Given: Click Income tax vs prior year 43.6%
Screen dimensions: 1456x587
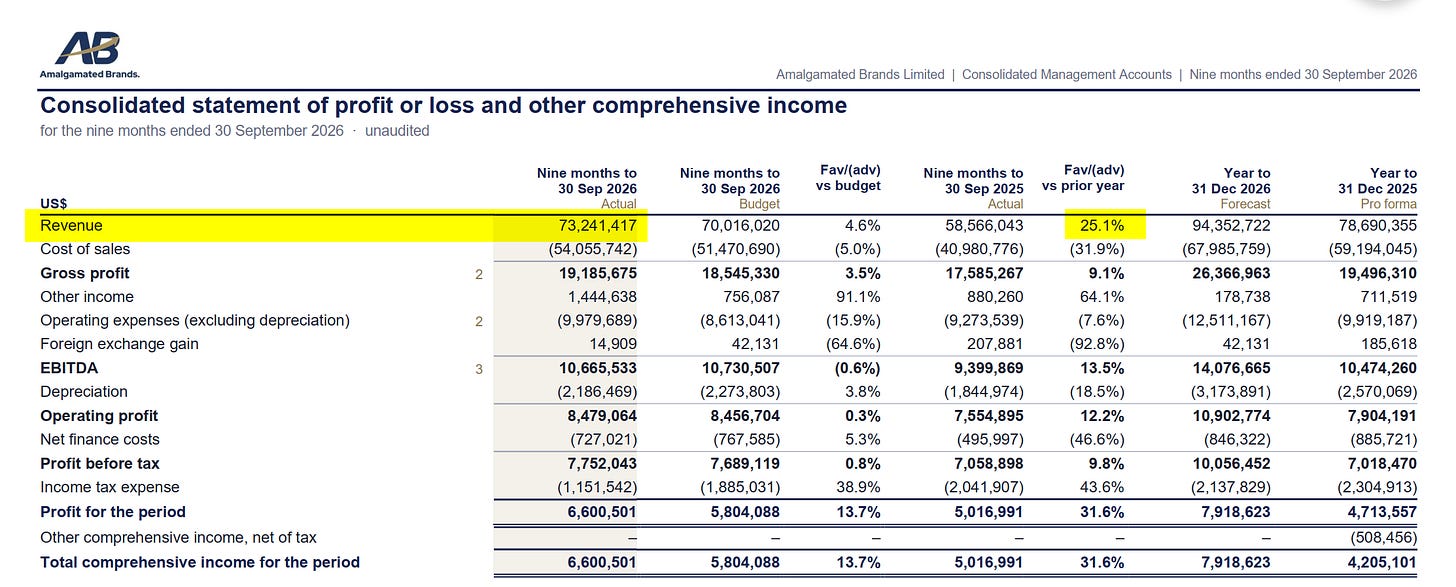Looking at the screenshot, I should (1104, 487).
